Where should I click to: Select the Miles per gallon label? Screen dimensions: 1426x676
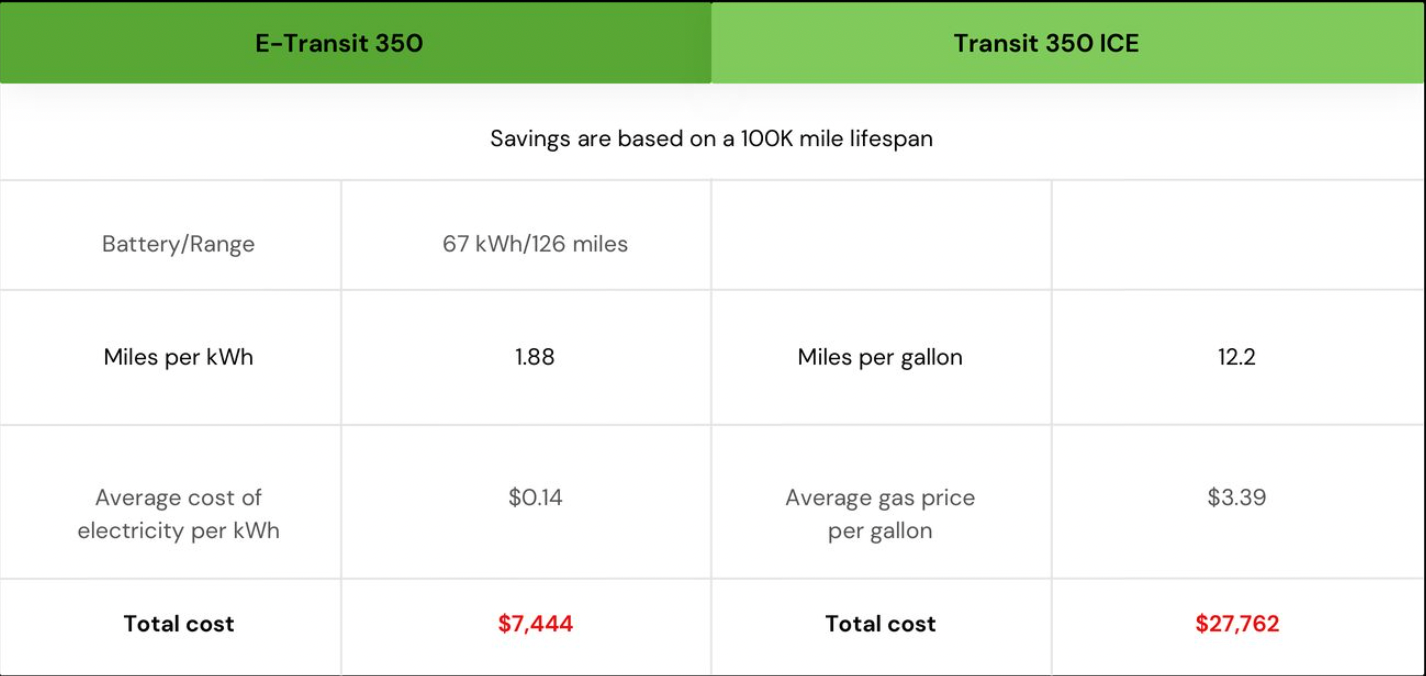click(880, 357)
